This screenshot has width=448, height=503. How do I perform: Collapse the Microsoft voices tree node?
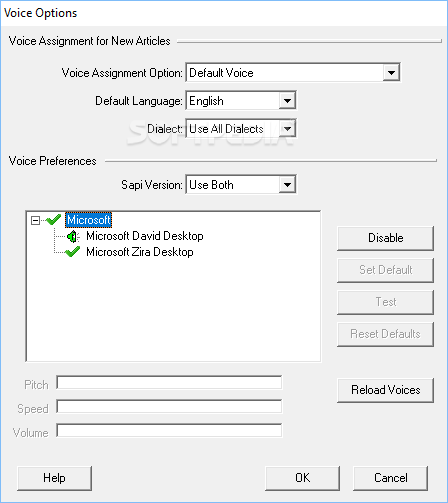click(35, 220)
